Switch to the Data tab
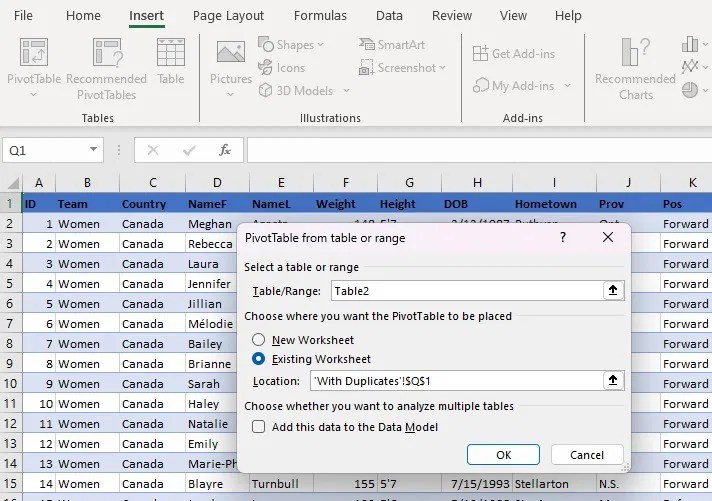Viewport: 712px width, 501px height. click(x=389, y=15)
